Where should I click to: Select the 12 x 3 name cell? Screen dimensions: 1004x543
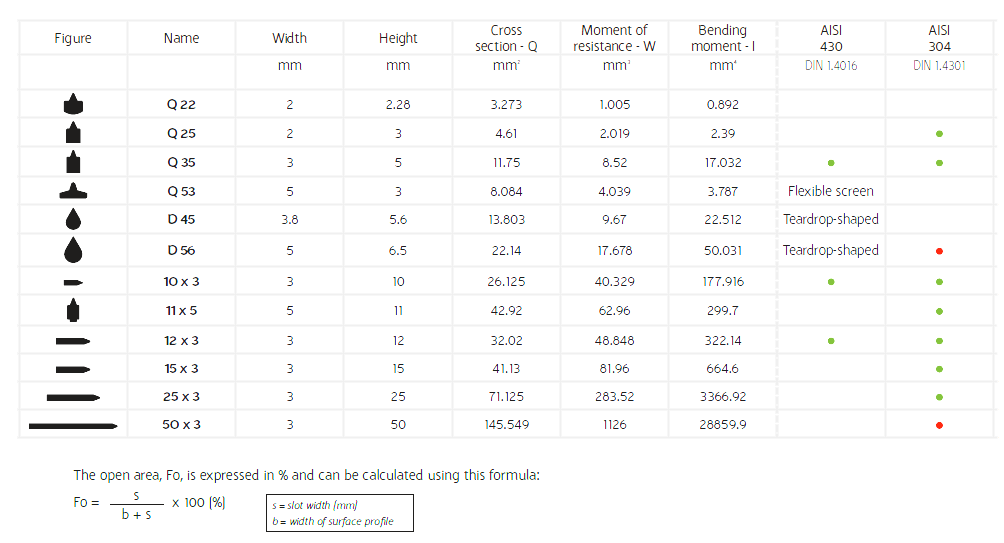coord(181,341)
